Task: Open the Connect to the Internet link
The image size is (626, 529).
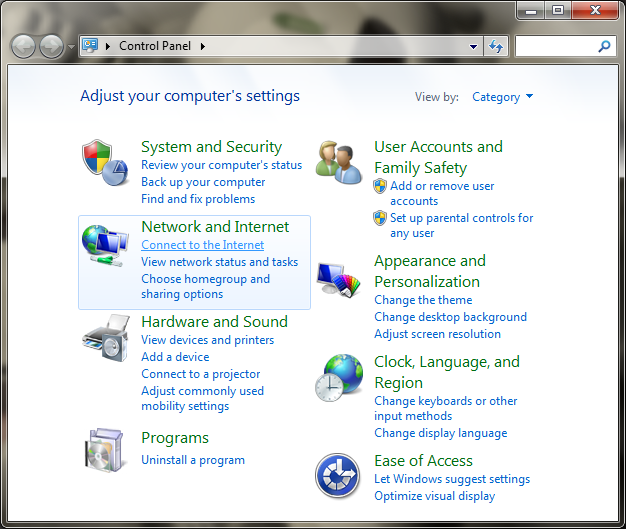Action: click(x=202, y=245)
